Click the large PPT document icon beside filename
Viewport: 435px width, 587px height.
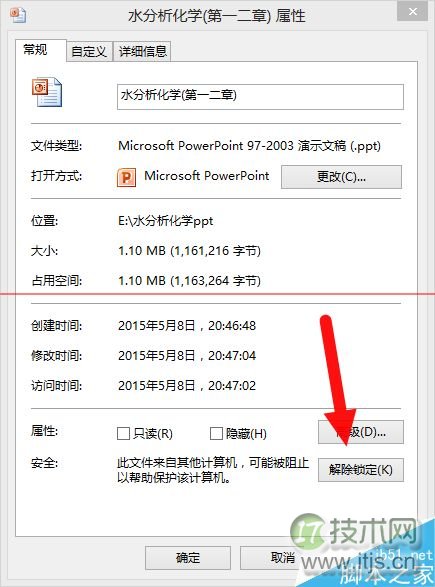47,92
